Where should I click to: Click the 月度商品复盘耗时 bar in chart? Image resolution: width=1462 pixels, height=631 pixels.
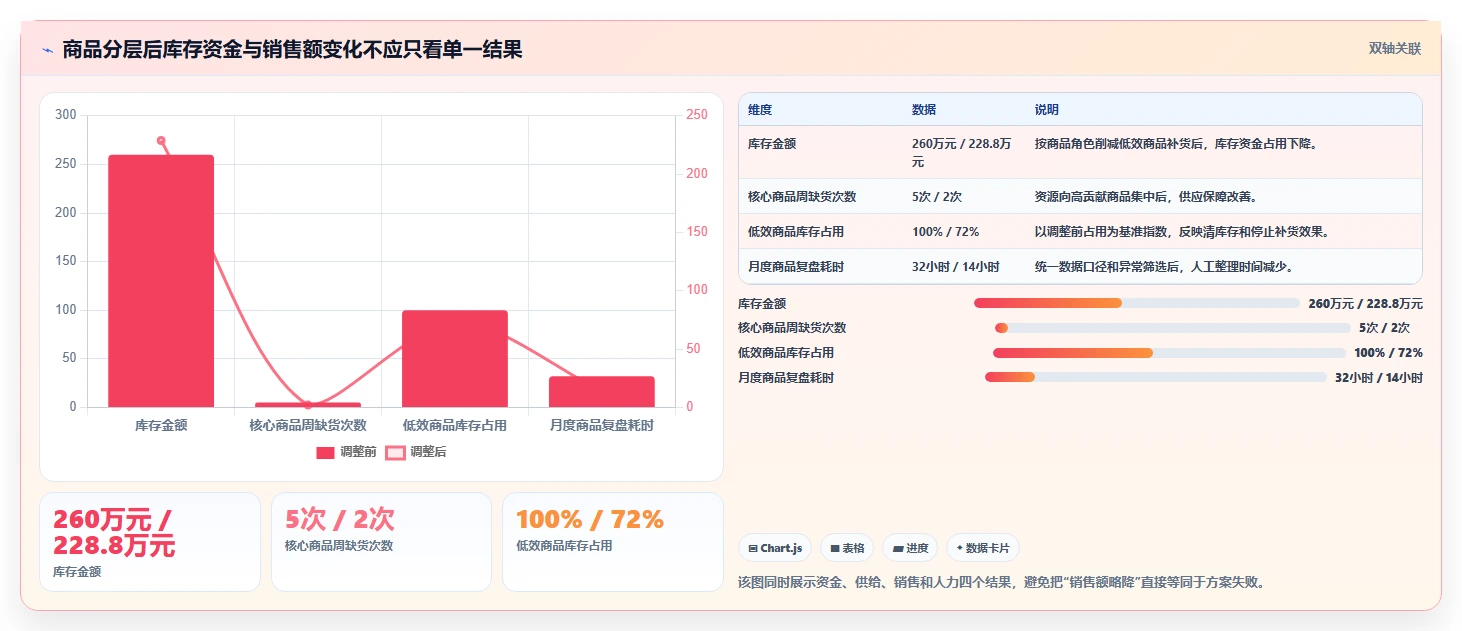click(x=602, y=392)
